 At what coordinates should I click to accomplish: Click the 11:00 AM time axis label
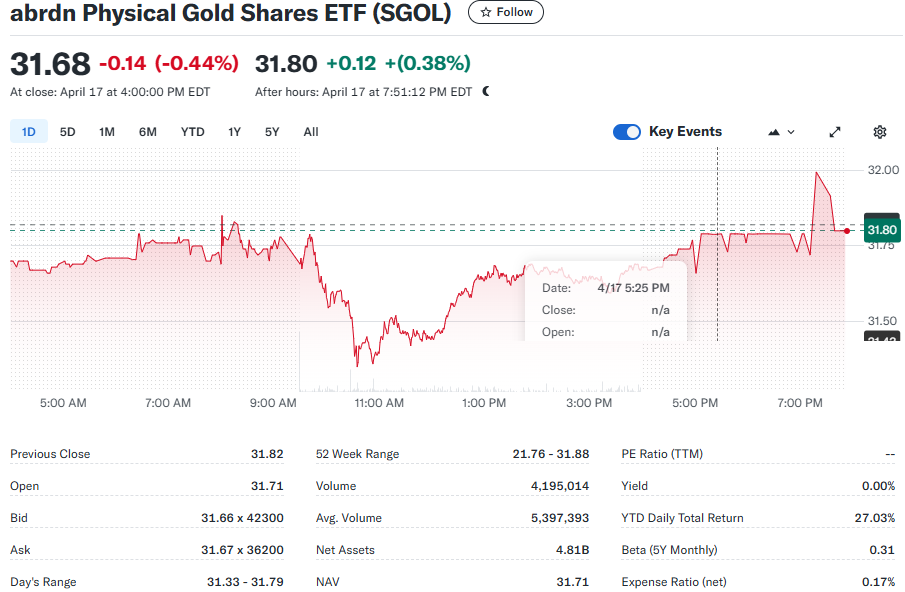pyautogui.click(x=379, y=403)
